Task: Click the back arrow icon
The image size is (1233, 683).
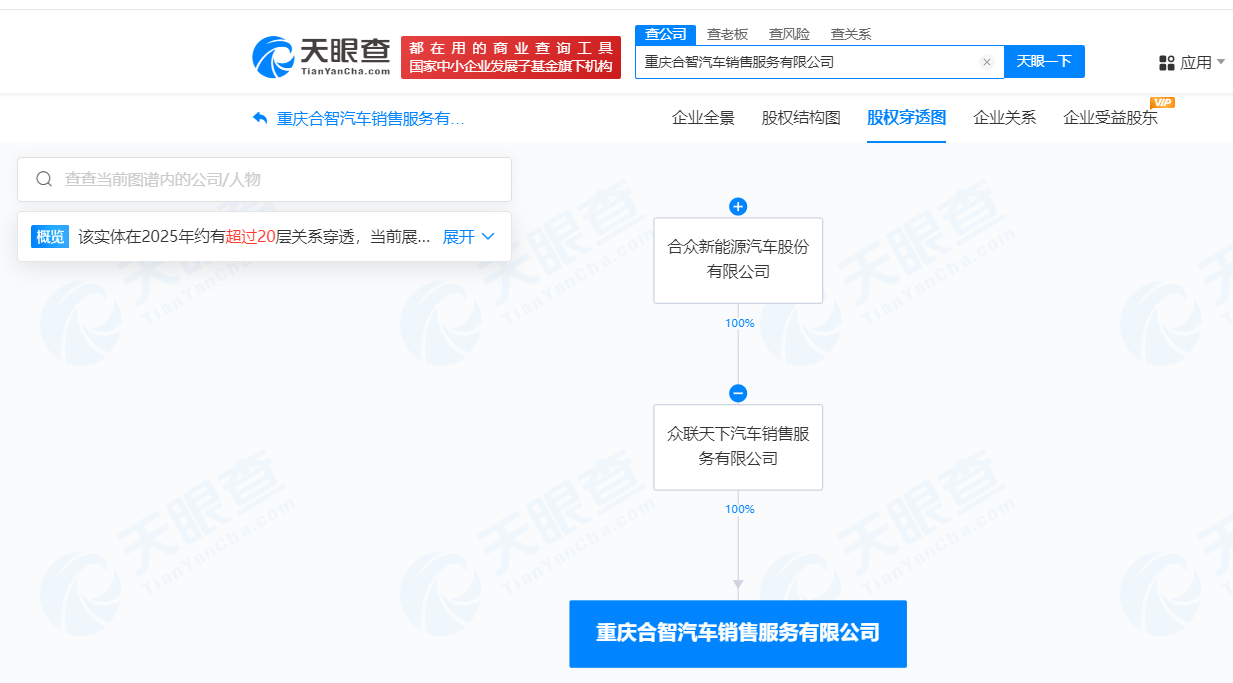Action: coord(260,118)
